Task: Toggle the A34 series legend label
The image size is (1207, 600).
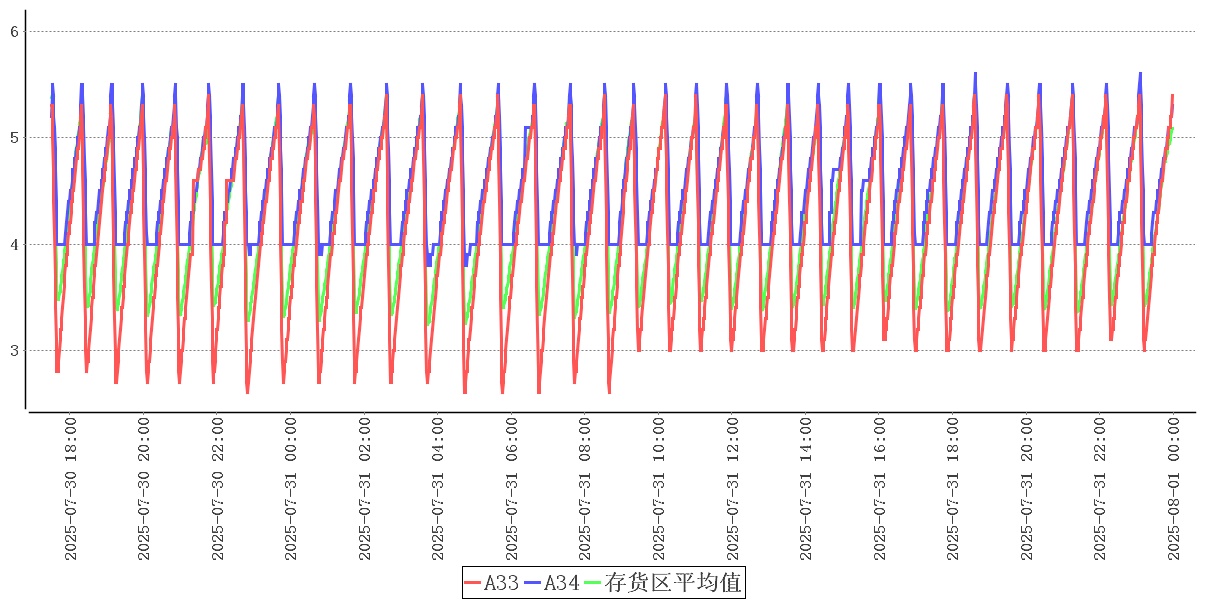Action: tap(561, 582)
